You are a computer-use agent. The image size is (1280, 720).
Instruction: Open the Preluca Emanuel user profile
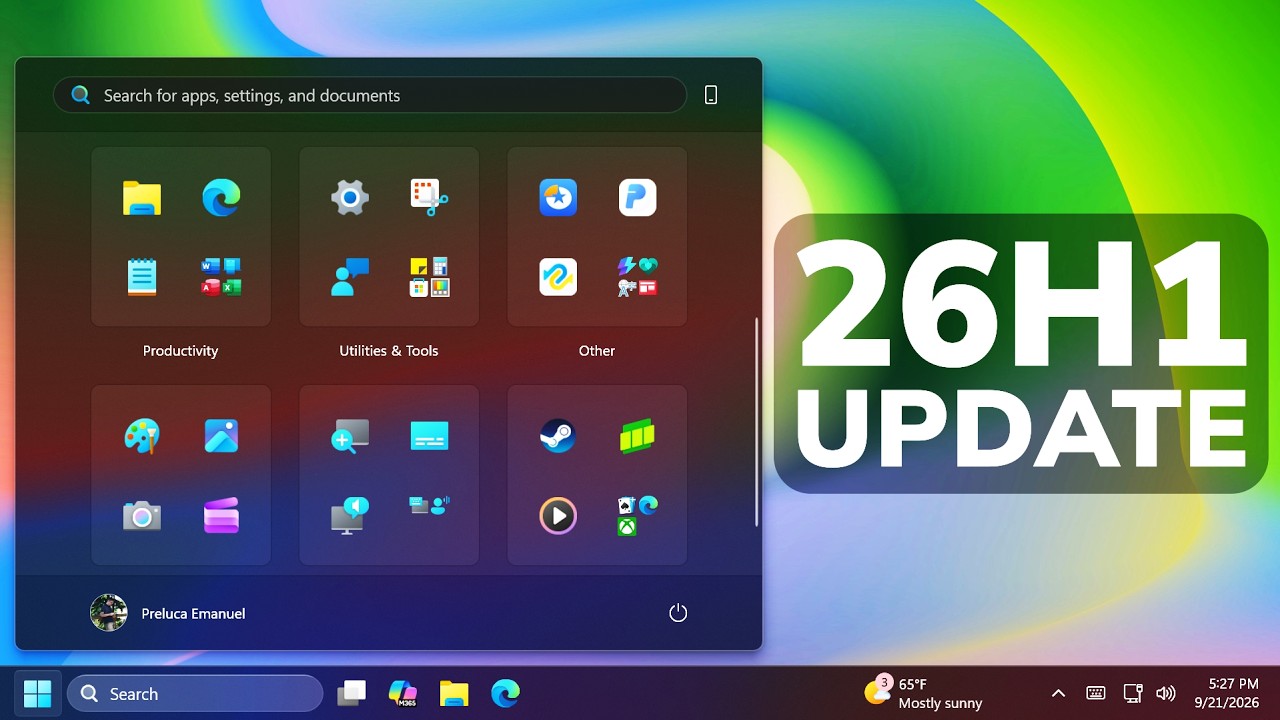pos(168,613)
